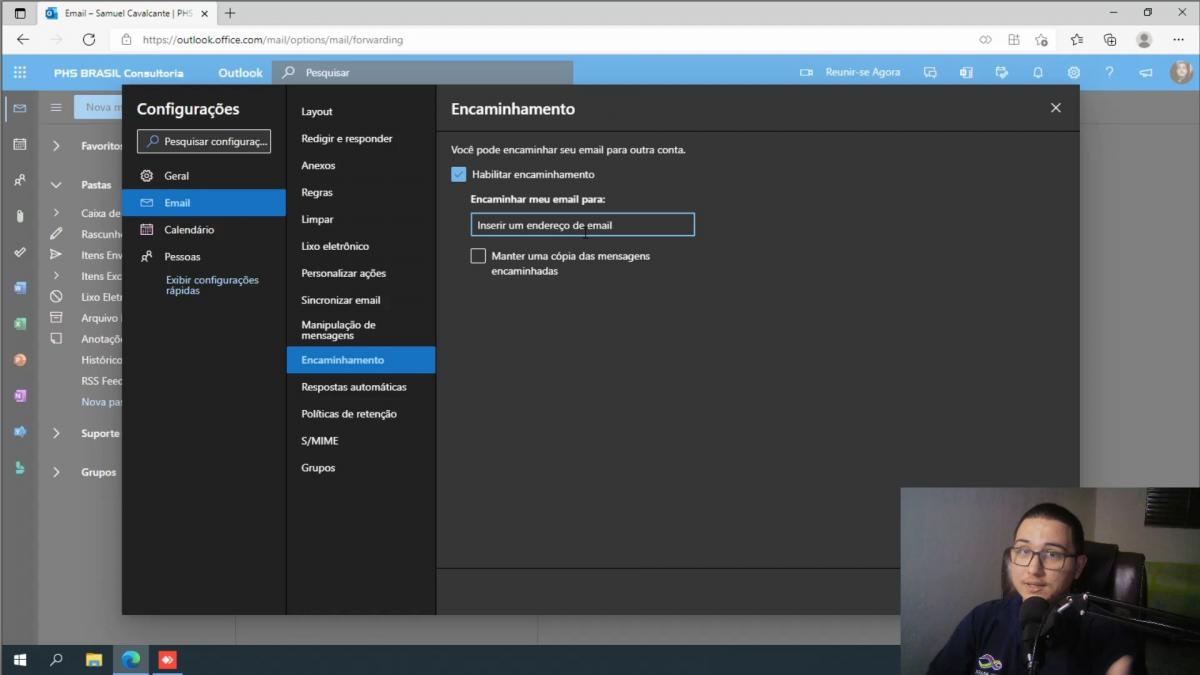Open the Edge menu ellipsis
The width and height of the screenshot is (1200, 675).
coord(1179,40)
